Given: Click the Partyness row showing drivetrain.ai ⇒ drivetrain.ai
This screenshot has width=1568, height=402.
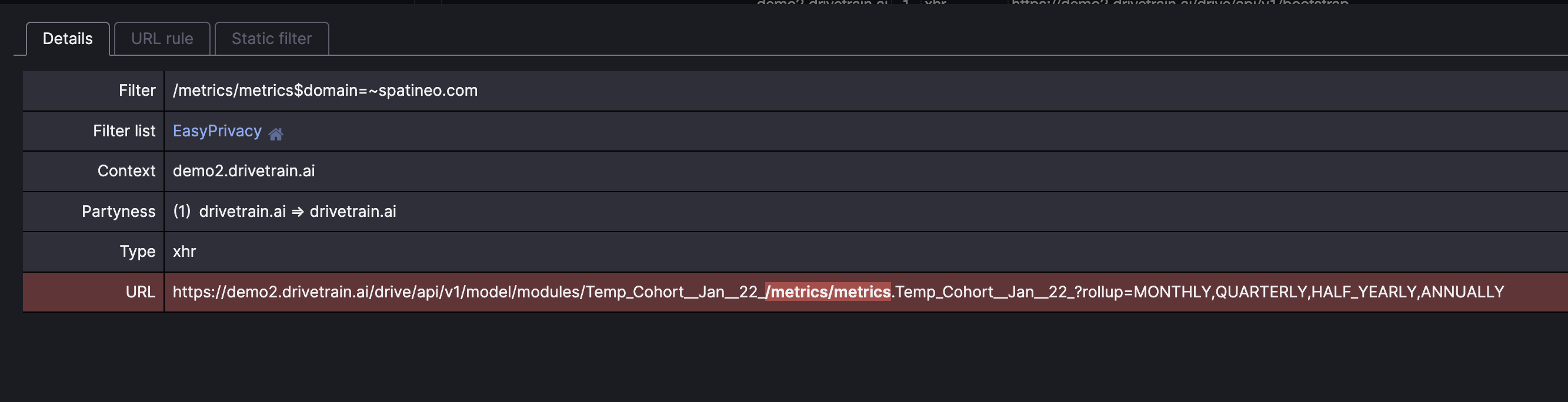Looking at the screenshot, I should [283, 211].
